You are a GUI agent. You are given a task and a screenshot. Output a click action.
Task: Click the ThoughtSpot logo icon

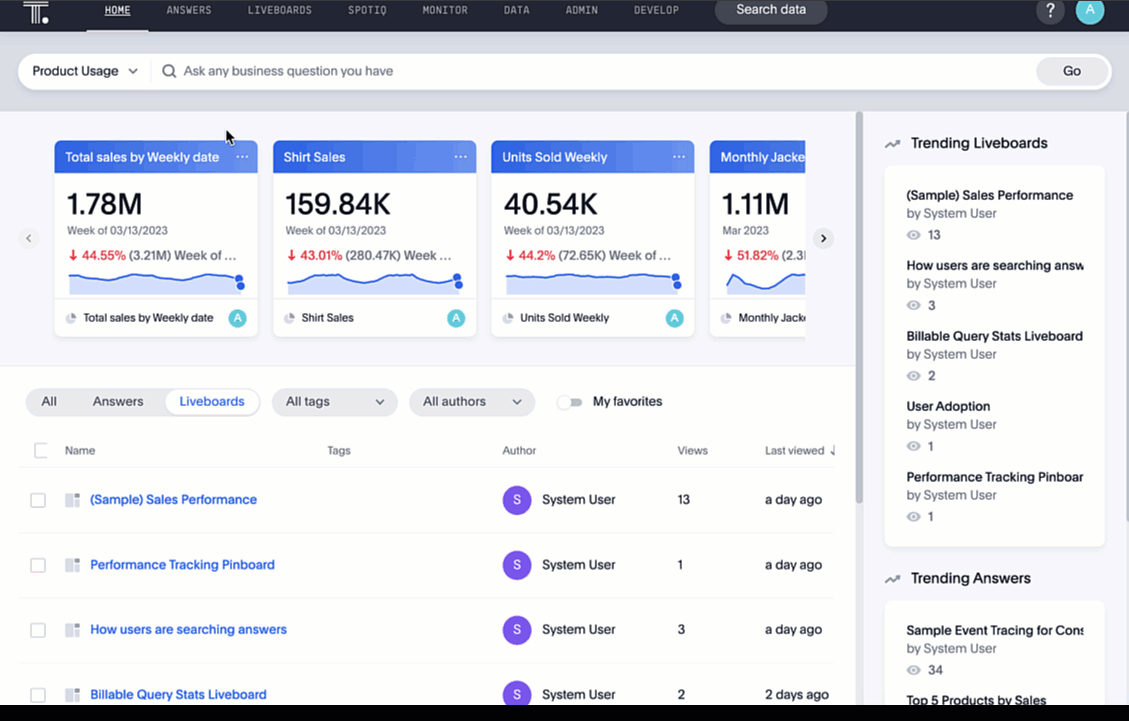(36, 13)
